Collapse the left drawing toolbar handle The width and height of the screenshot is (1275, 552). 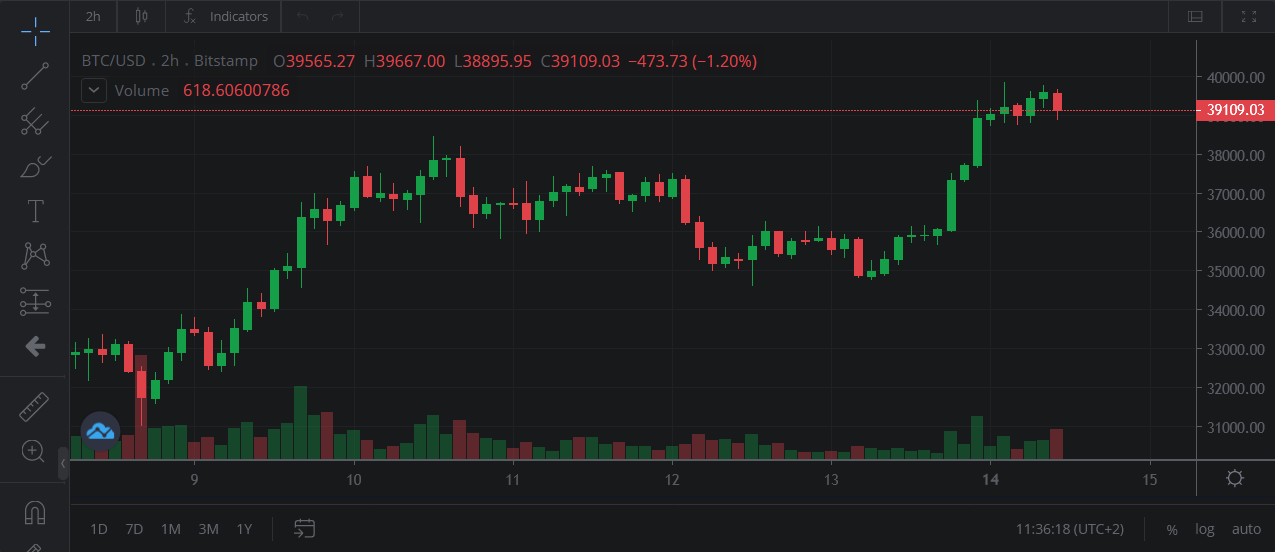63,464
